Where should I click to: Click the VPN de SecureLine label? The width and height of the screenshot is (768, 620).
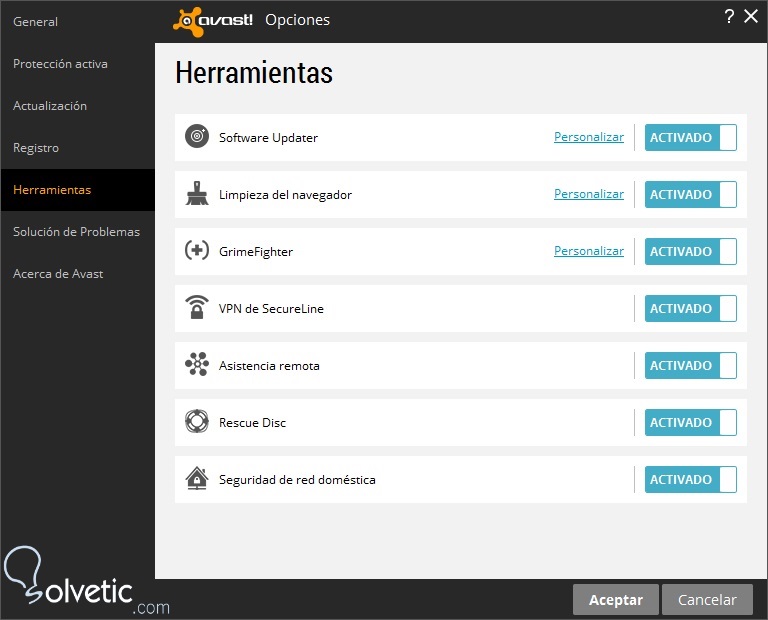(271, 309)
